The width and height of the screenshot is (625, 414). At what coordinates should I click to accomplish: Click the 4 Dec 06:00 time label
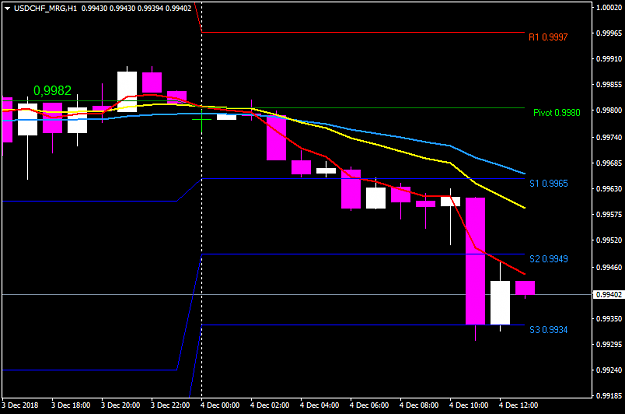click(x=370, y=405)
